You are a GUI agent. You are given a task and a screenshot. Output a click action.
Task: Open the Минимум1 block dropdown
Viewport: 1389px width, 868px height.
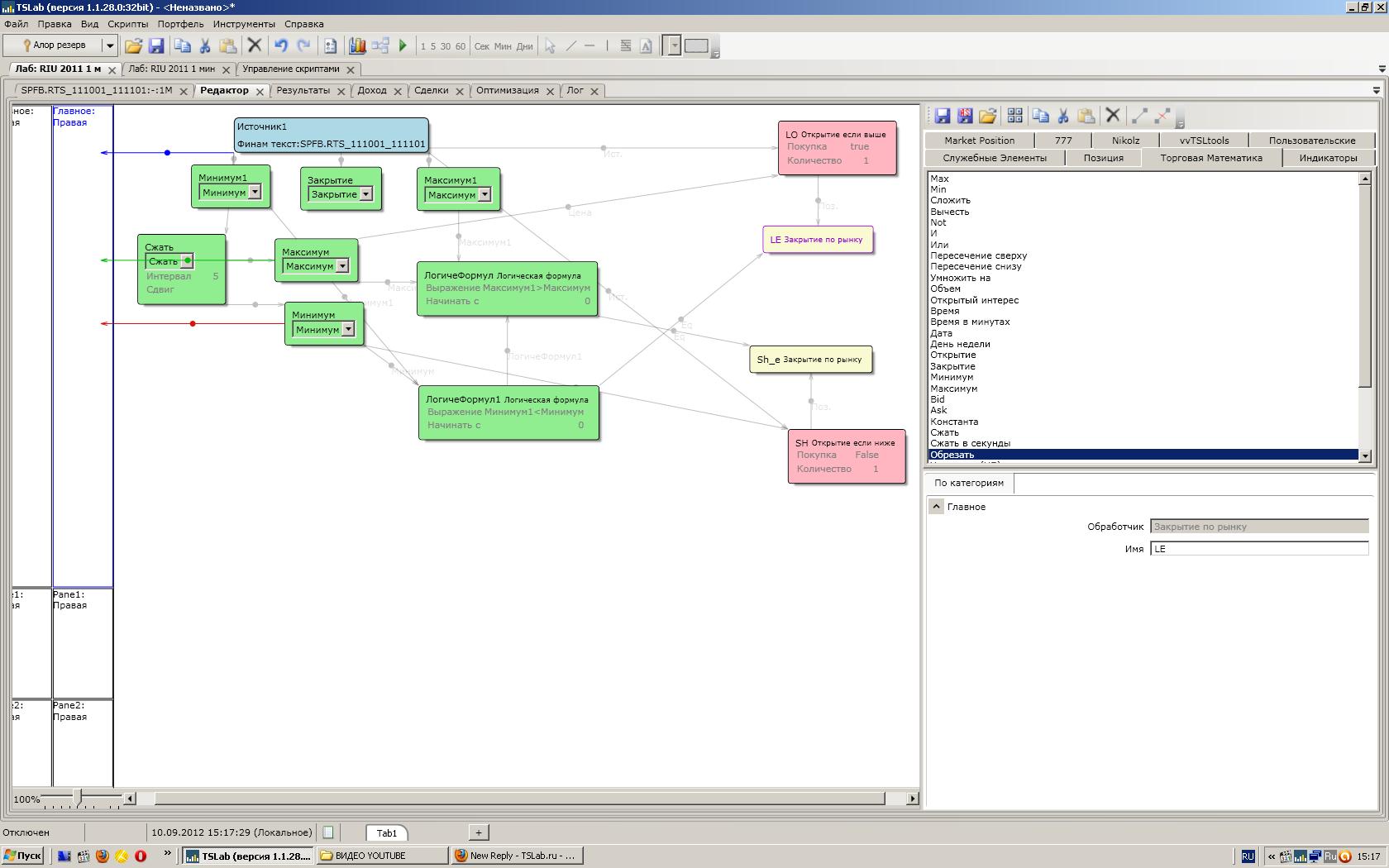255,193
